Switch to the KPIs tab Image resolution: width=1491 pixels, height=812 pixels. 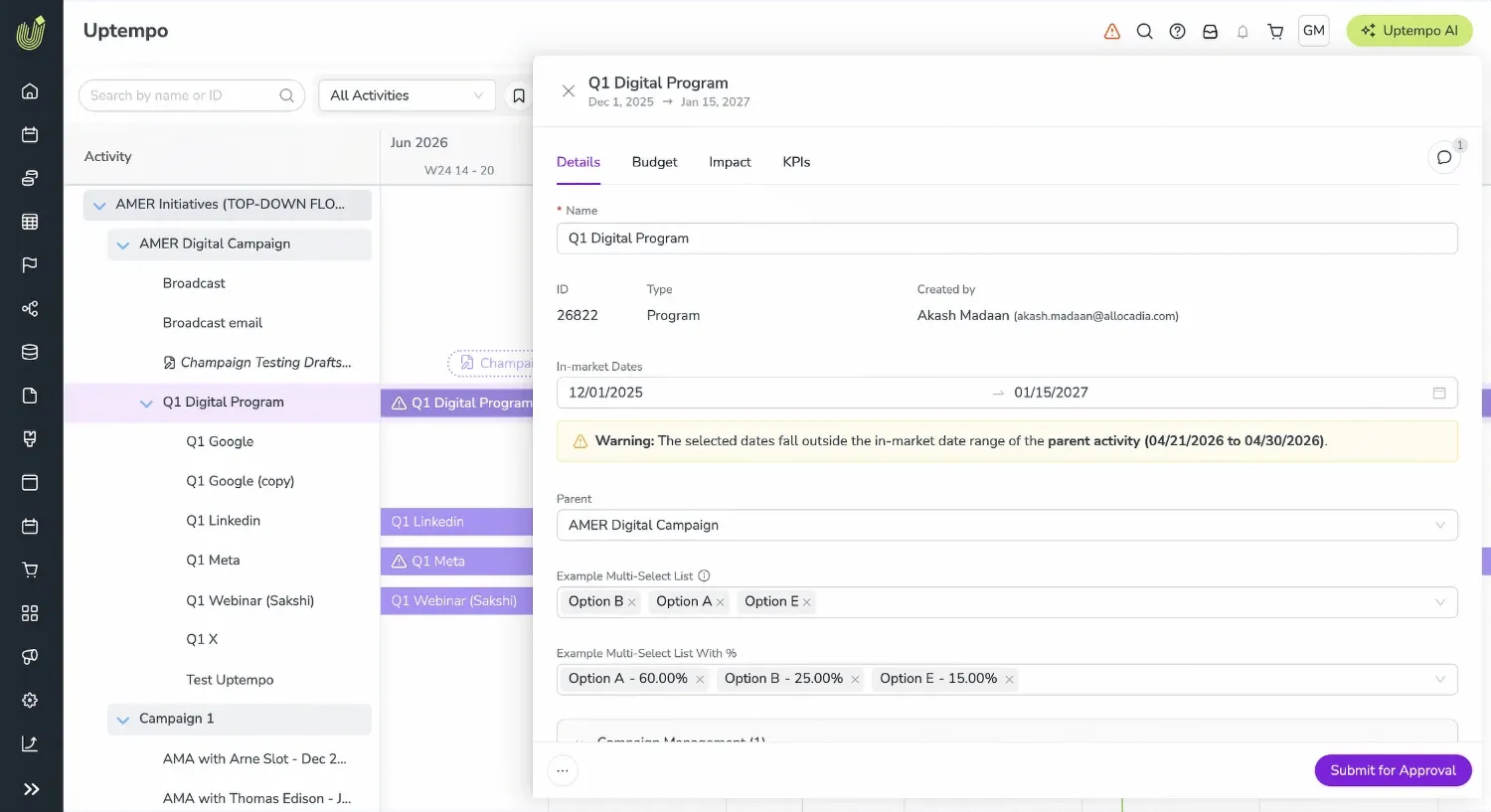click(x=796, y=162)
